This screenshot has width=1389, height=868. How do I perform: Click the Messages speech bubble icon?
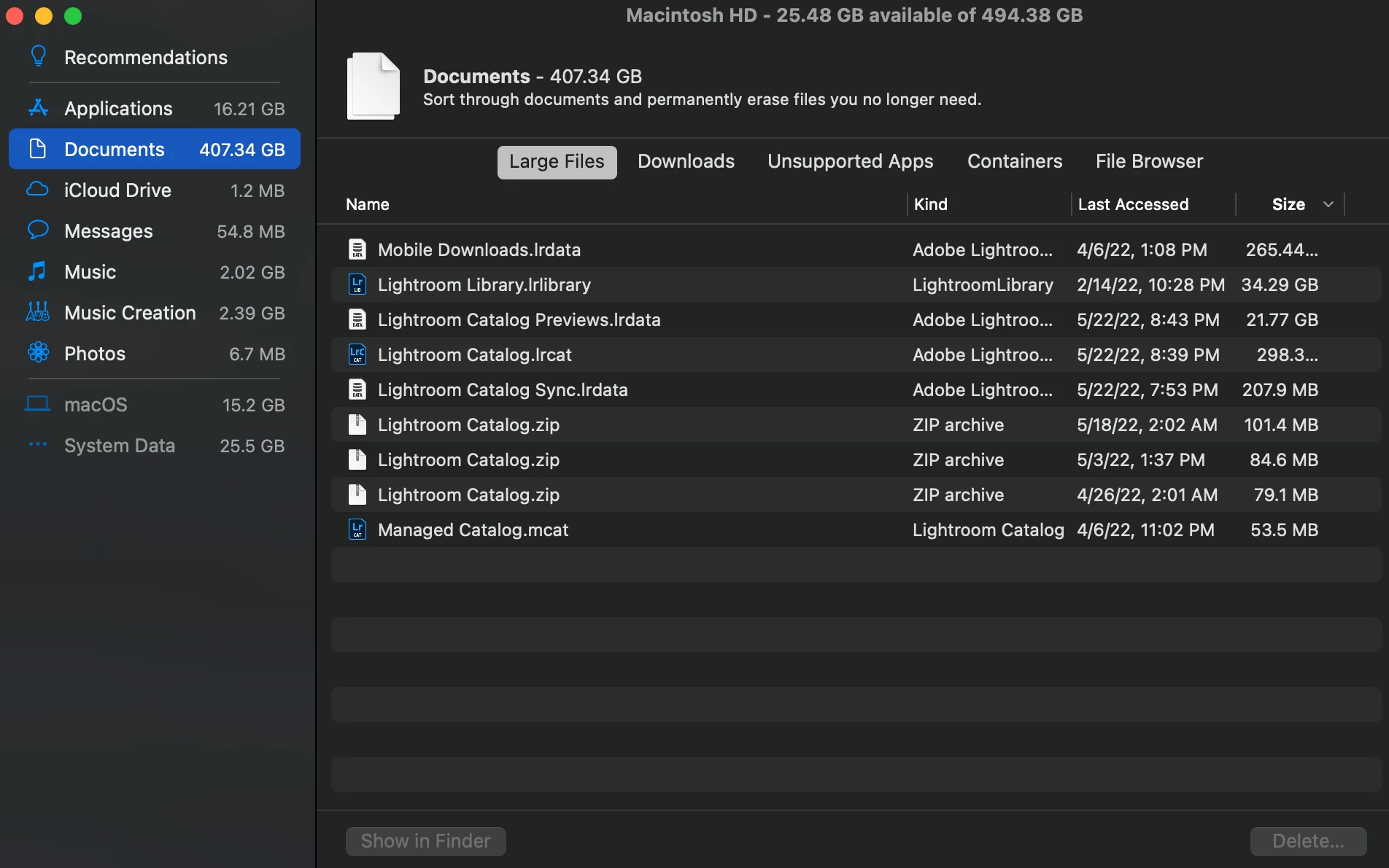(38, 230)
